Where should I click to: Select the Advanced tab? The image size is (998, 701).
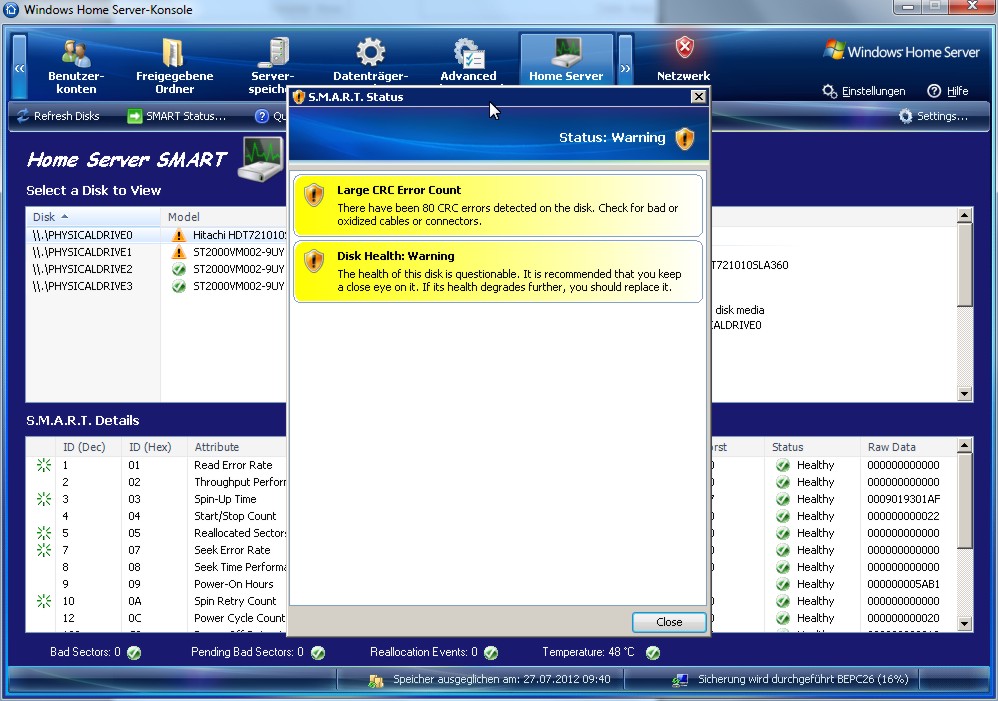(468, 61)
